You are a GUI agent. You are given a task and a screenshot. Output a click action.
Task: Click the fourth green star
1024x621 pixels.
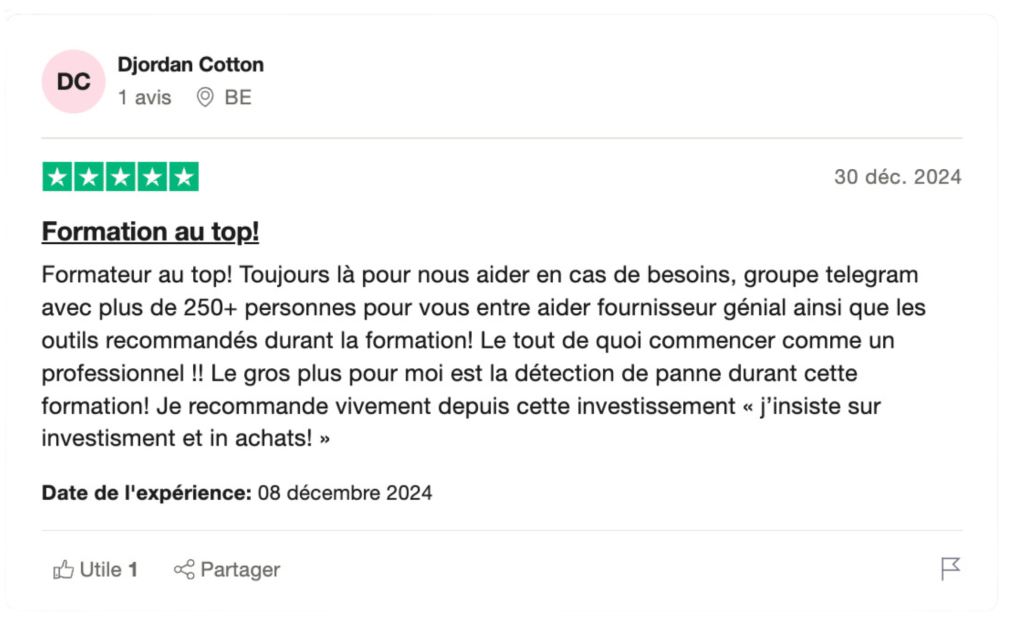coord(152,178)
